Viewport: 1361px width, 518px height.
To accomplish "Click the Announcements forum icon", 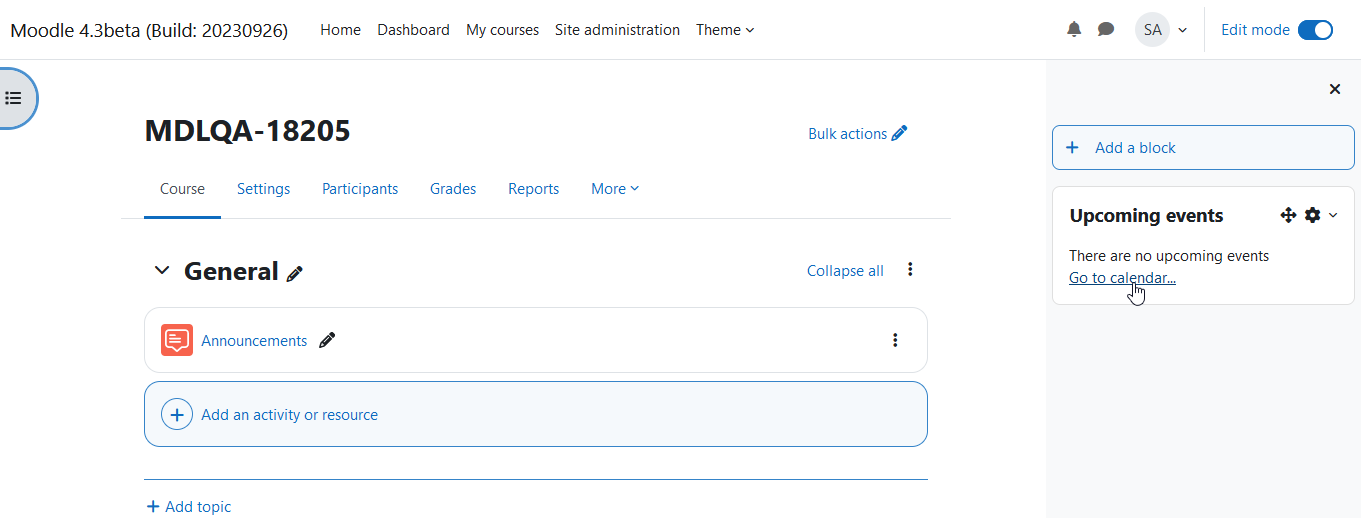I will [x=177, y=340].
